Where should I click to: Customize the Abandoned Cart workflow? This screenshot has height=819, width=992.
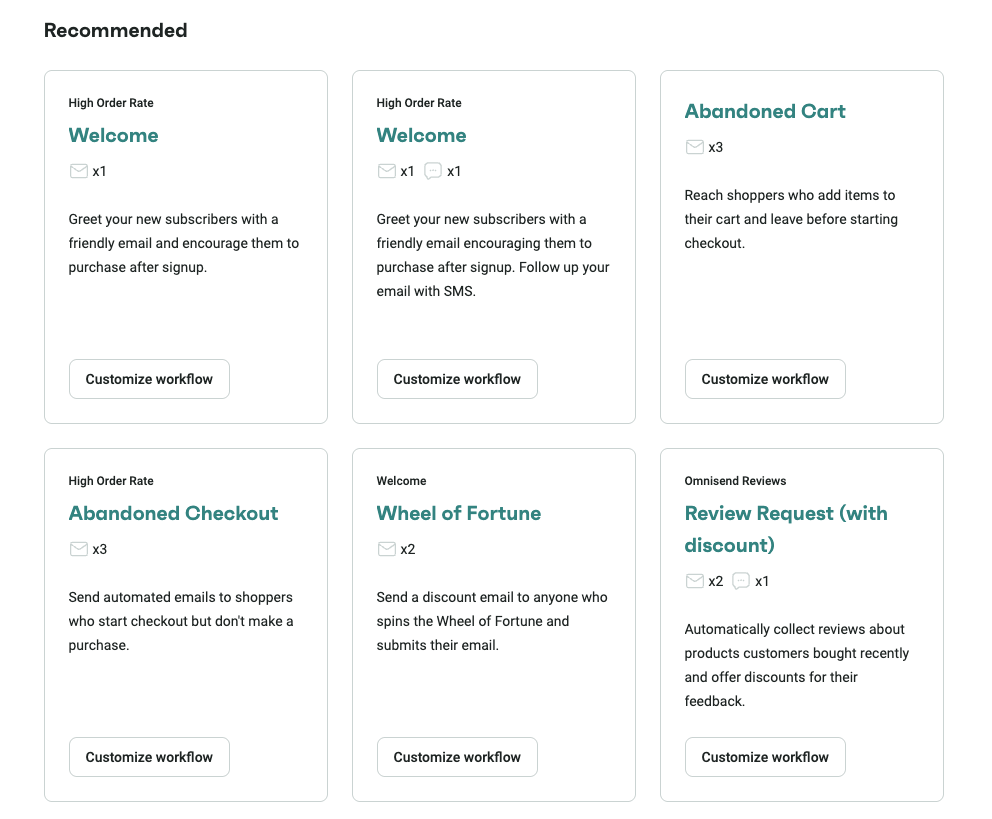click(765, 379)
